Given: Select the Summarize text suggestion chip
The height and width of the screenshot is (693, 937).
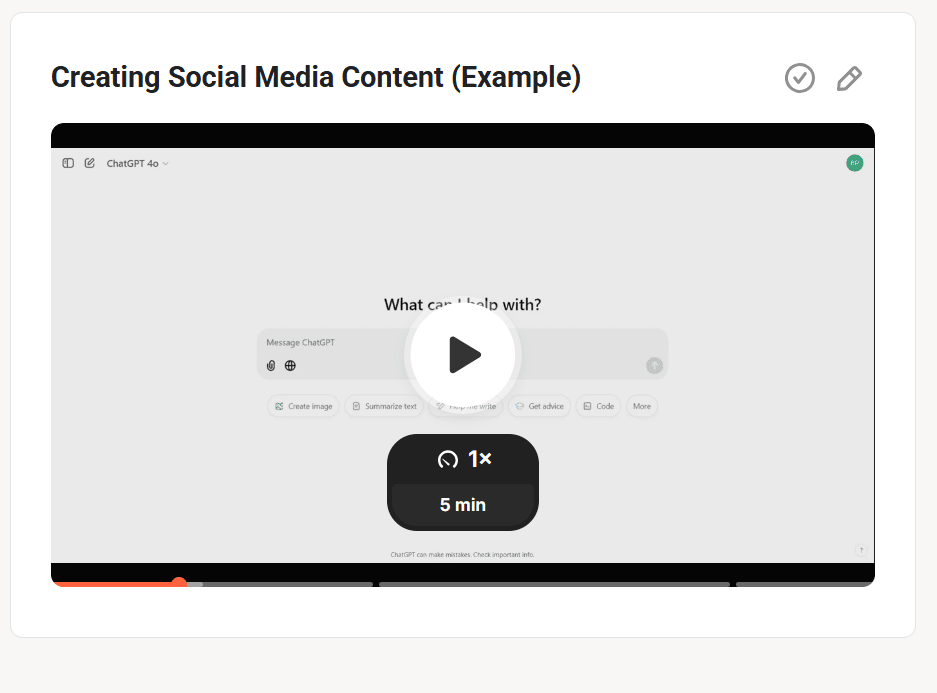Looking at the screenshot, I should (x=384, y=406).
